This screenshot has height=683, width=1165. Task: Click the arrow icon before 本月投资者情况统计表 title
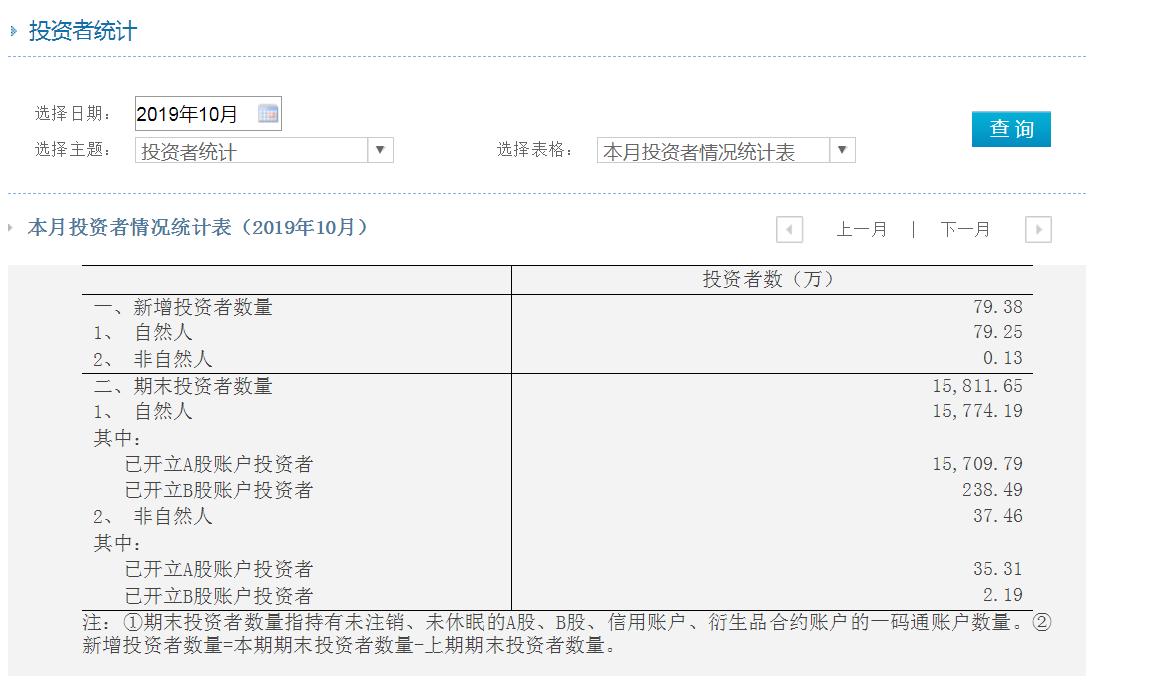point(12,228)
